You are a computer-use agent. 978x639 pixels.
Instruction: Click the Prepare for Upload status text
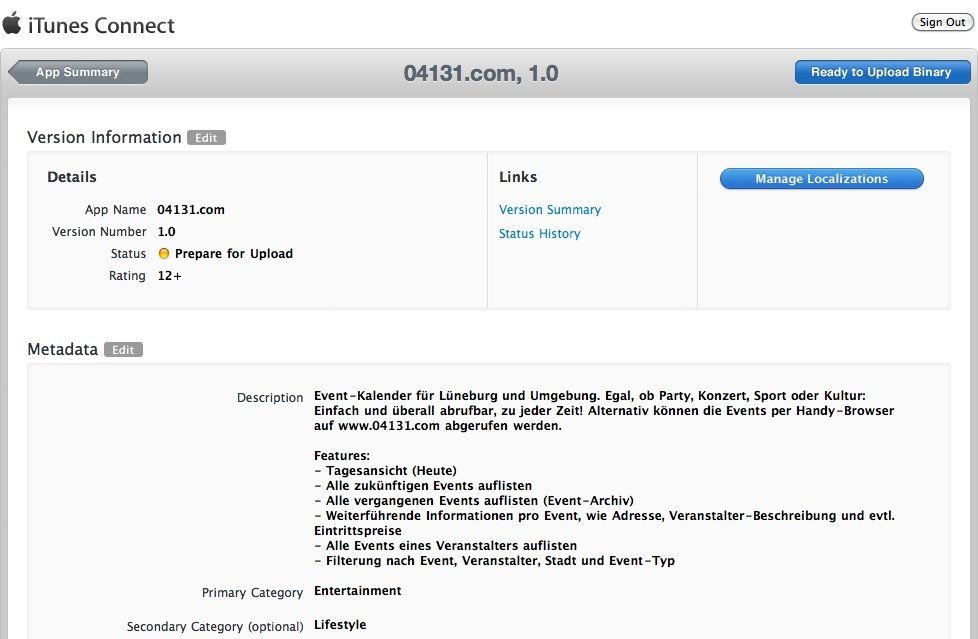[234, 253]
